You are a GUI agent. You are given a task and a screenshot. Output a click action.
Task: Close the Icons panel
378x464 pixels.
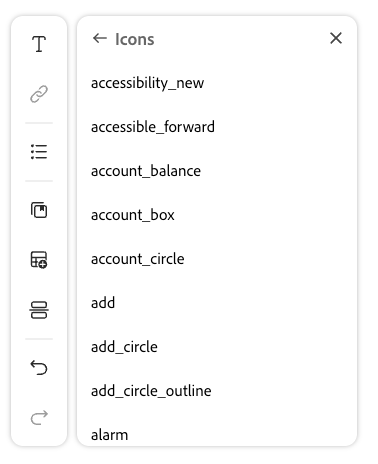(x=336, y=38)
